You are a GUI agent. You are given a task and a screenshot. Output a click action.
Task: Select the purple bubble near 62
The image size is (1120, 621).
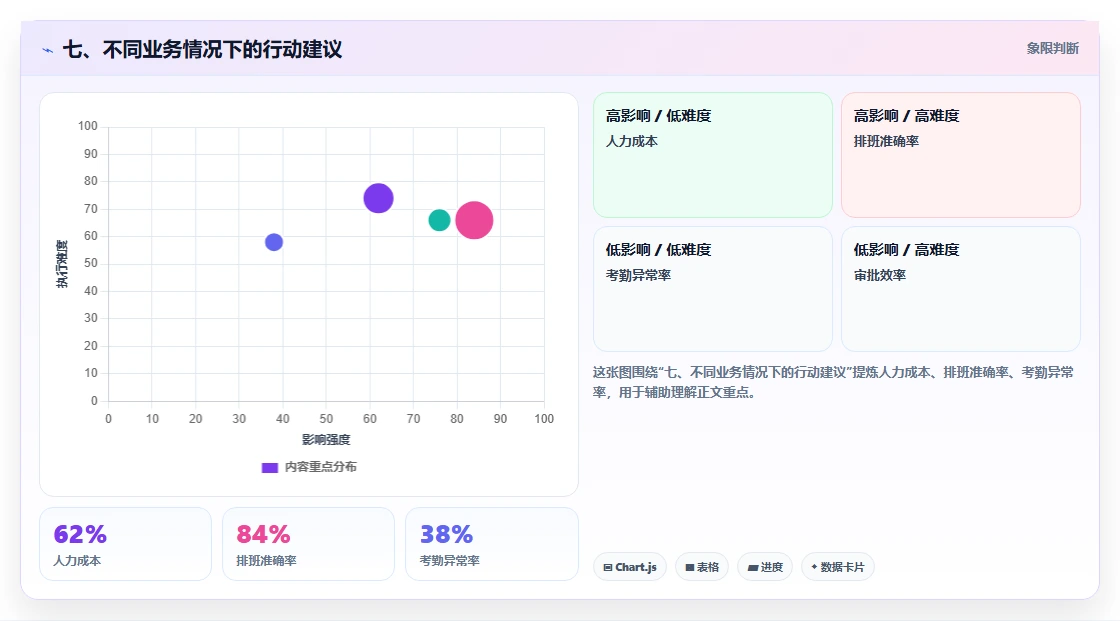379,198
